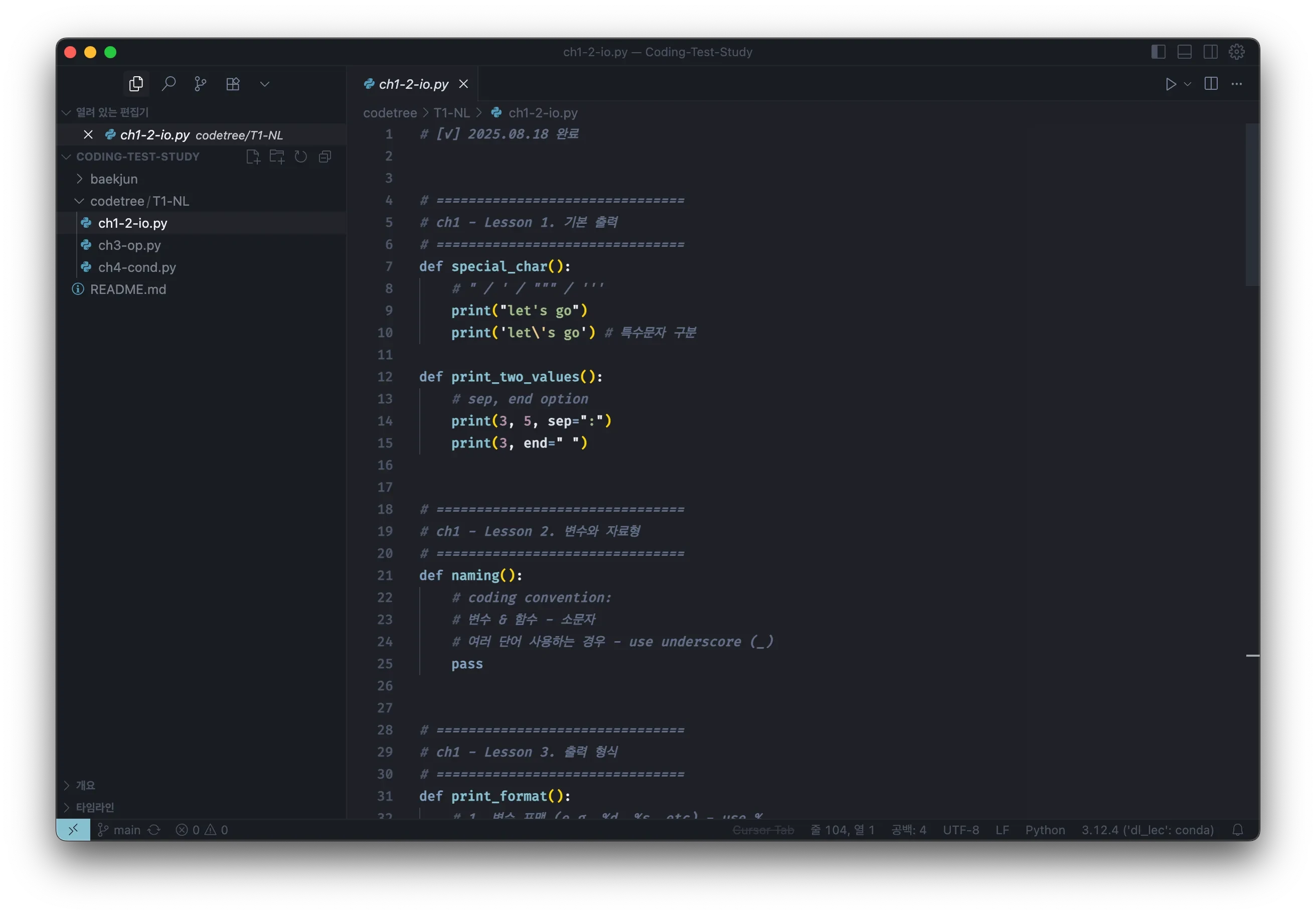Refresh the explorer file tree
This screenshot has height=915, width=1316.
(x=301, y=157)
